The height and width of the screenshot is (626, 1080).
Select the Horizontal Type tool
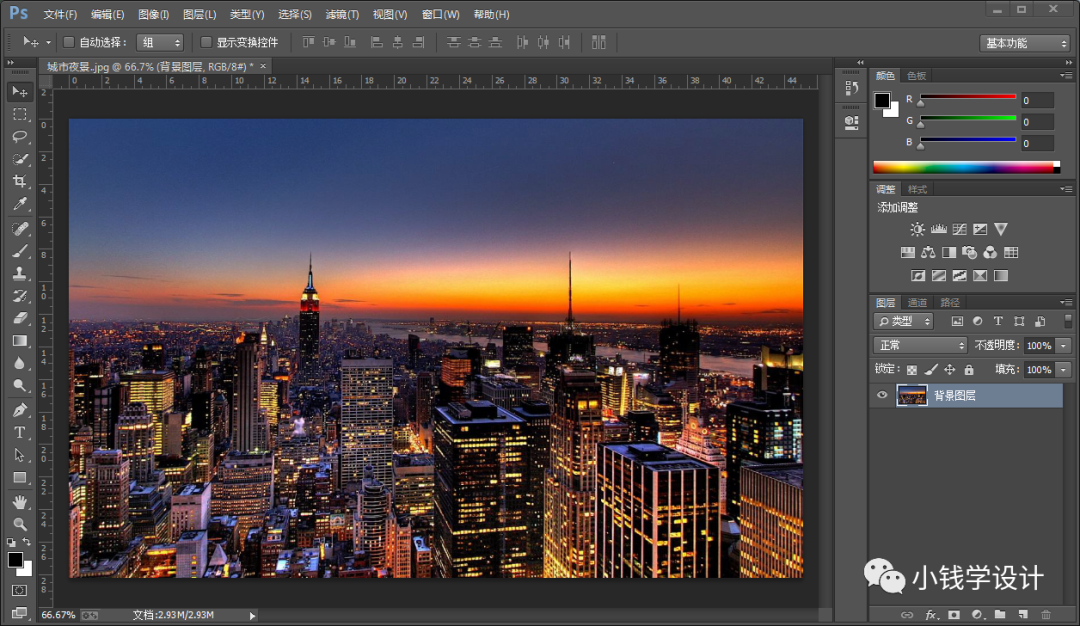pyautogui.click(x=20, y=432)
